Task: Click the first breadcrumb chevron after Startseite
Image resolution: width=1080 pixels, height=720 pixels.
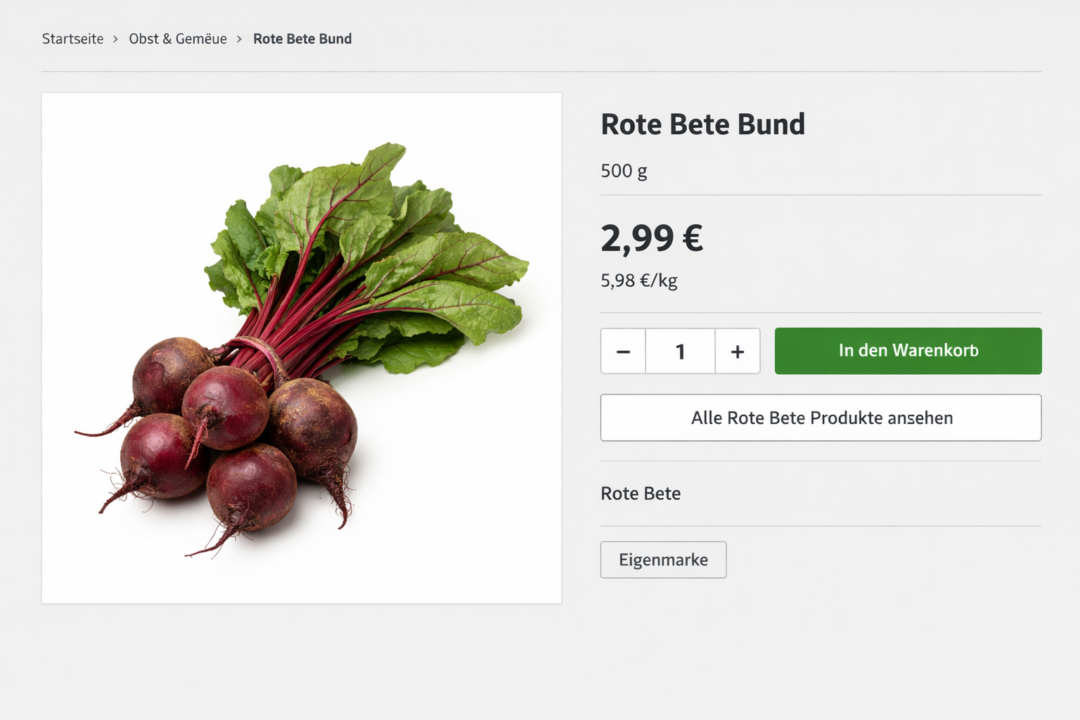Action: [x=116, y=39]
